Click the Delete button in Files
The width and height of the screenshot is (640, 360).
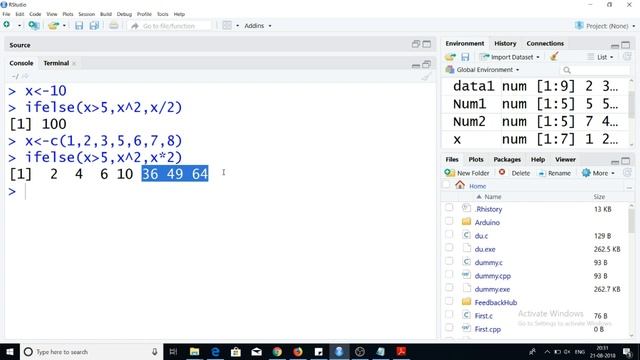click(514, 173)
